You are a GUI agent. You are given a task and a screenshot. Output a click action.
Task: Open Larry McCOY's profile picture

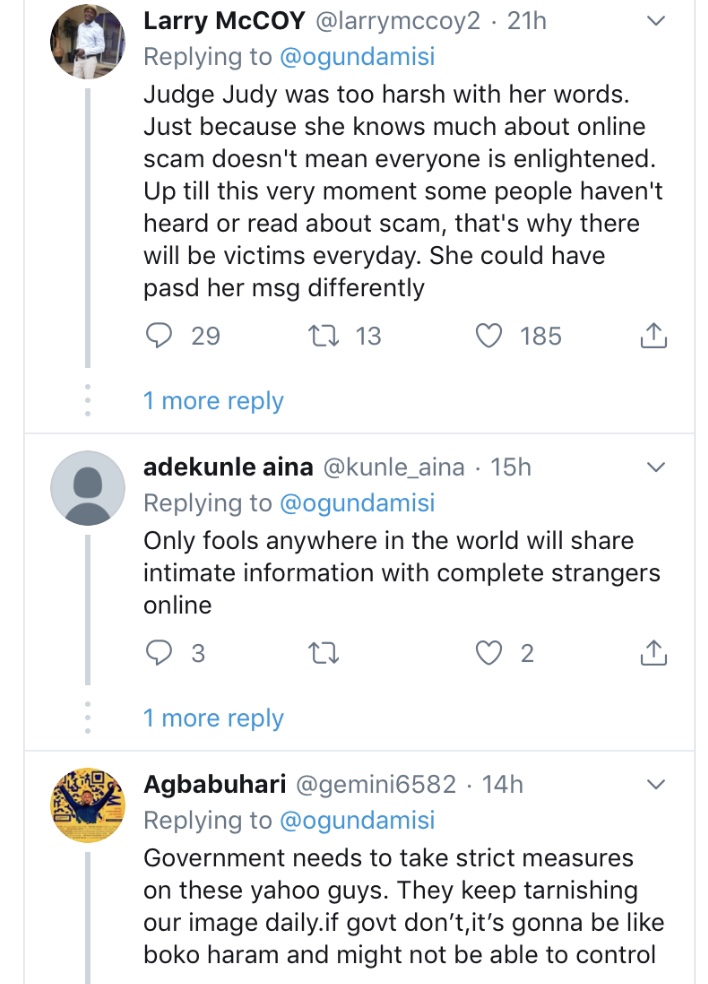point(88,42)
